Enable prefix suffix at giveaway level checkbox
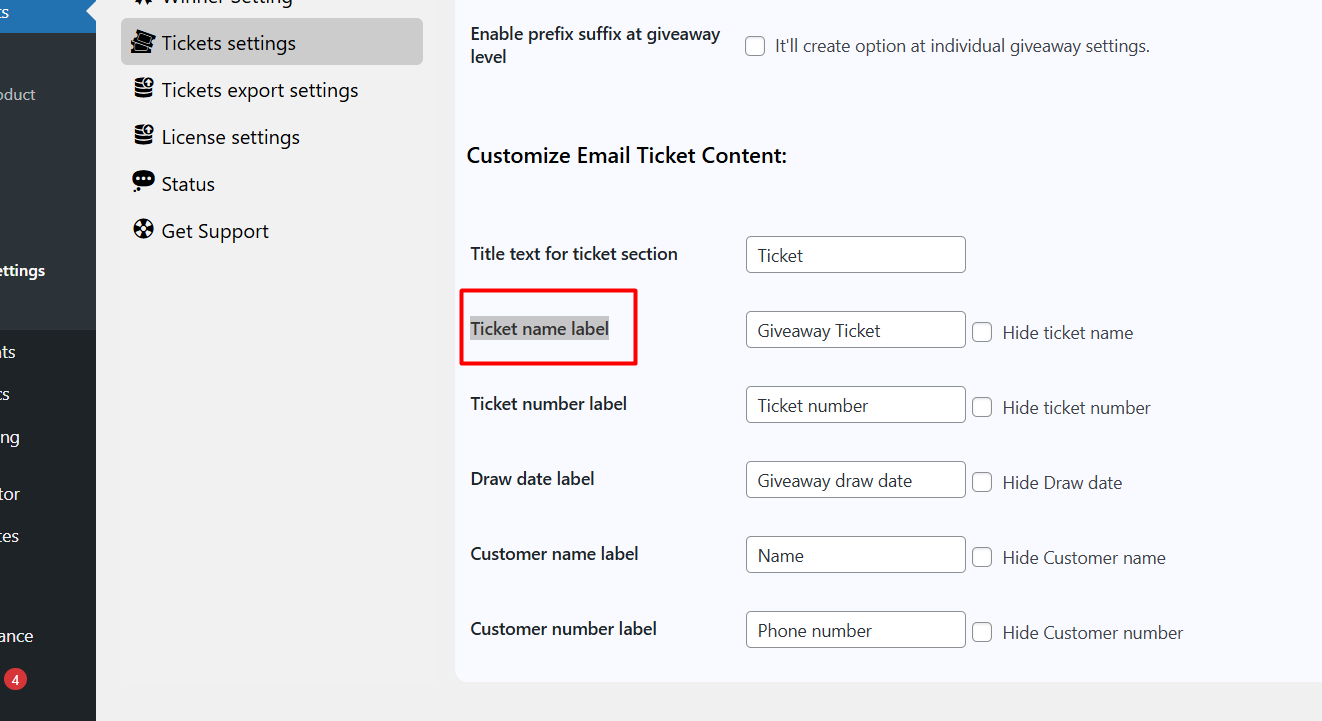The height and width of the screenshot is (721, 1322). pos(755,46)
